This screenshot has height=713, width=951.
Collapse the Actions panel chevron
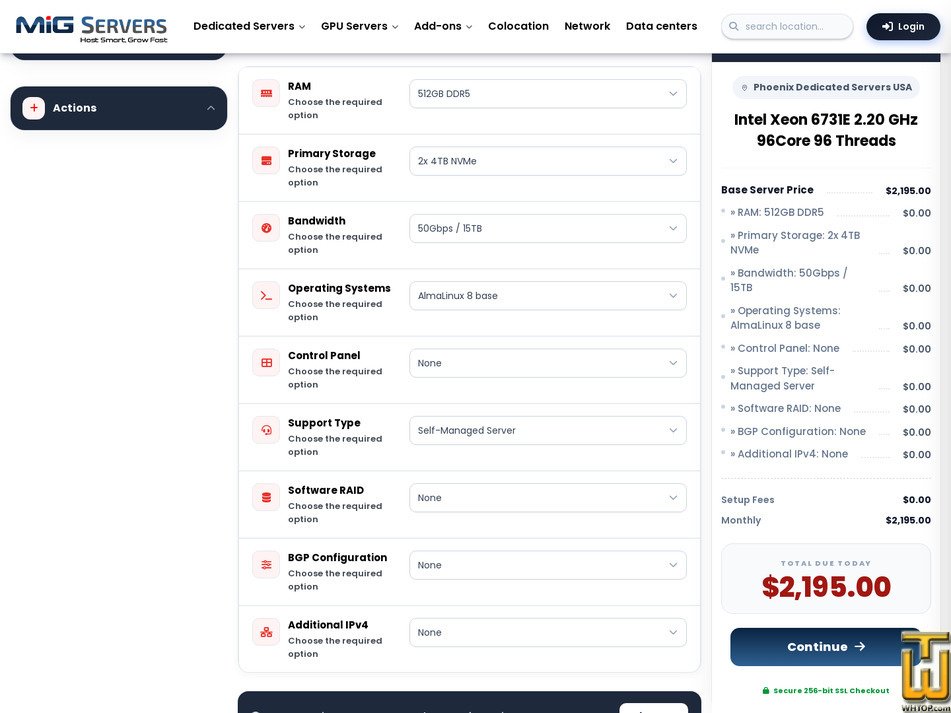[x=210, y=108]
